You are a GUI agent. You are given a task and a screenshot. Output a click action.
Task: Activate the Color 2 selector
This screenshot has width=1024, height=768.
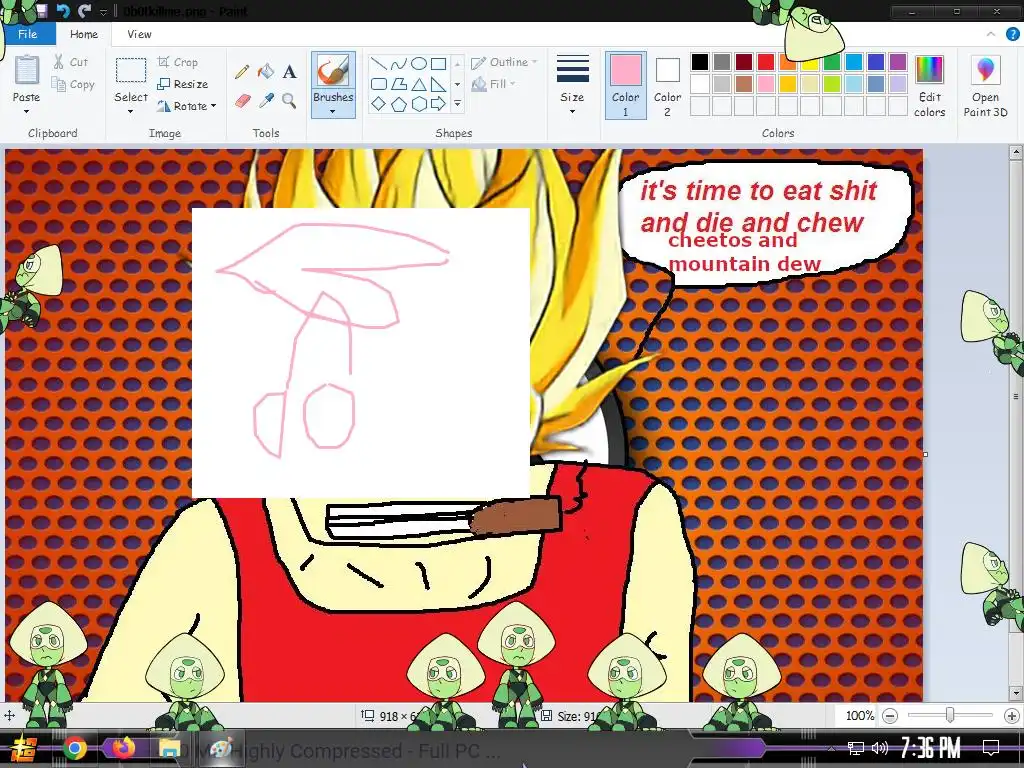[x=667, y=85]
